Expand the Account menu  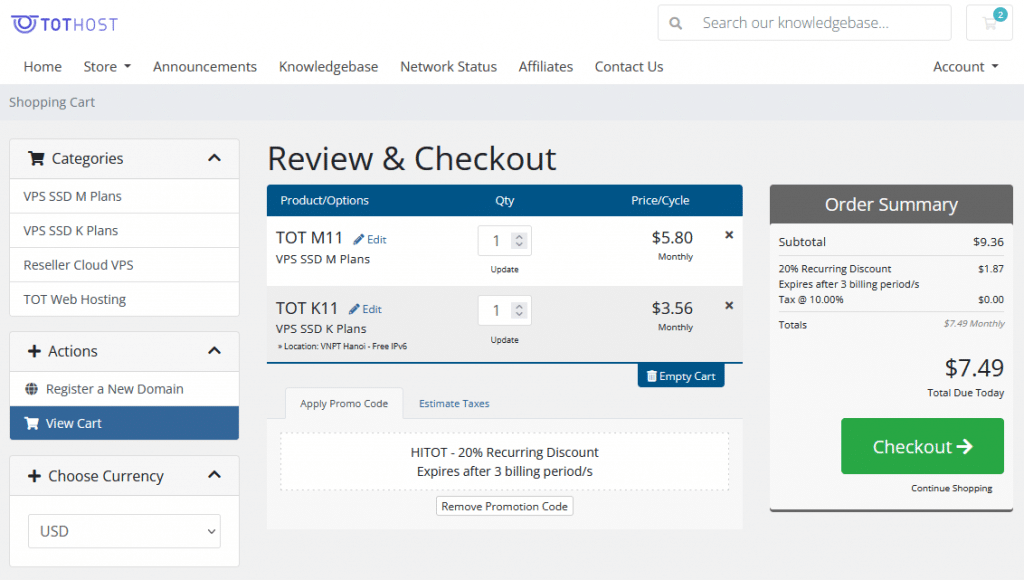click(965, 67)
